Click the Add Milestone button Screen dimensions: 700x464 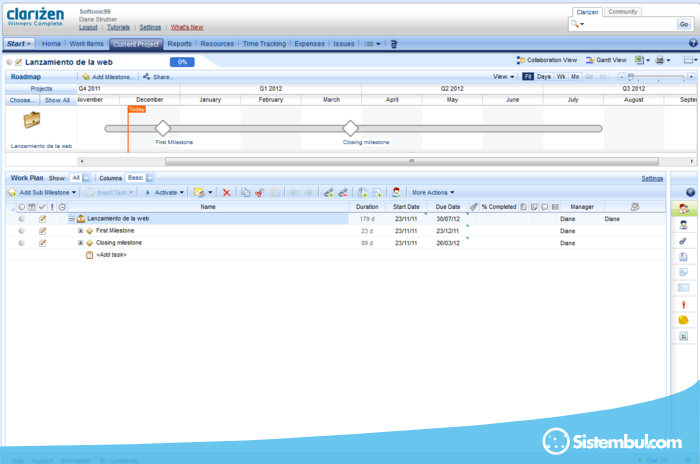coord(109,76)
